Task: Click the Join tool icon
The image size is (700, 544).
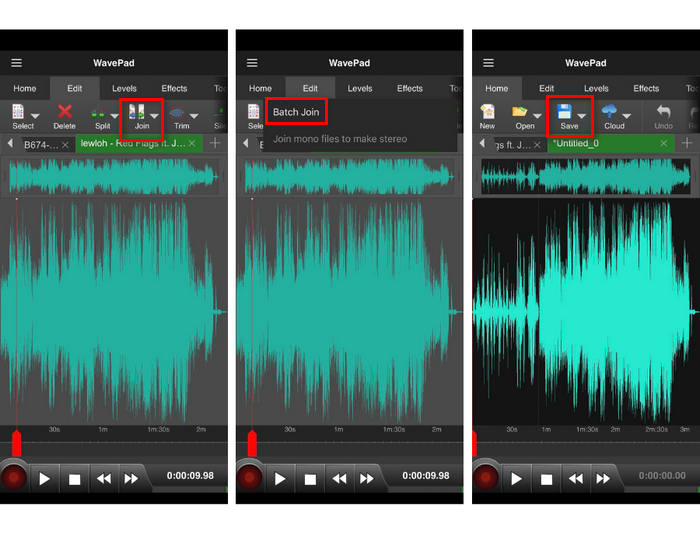Action: click(x=137, y=112)
